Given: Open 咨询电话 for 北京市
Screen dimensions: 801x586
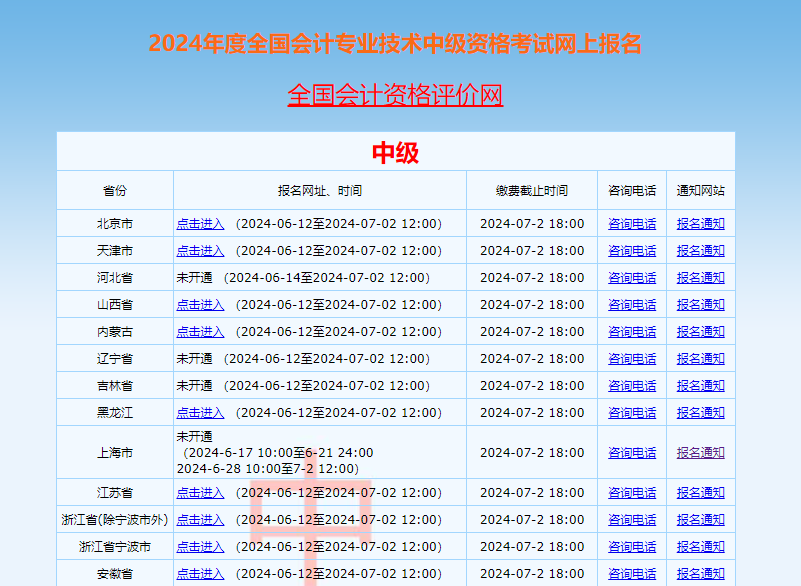Looking at the screenshot, I should pos(632,224).
